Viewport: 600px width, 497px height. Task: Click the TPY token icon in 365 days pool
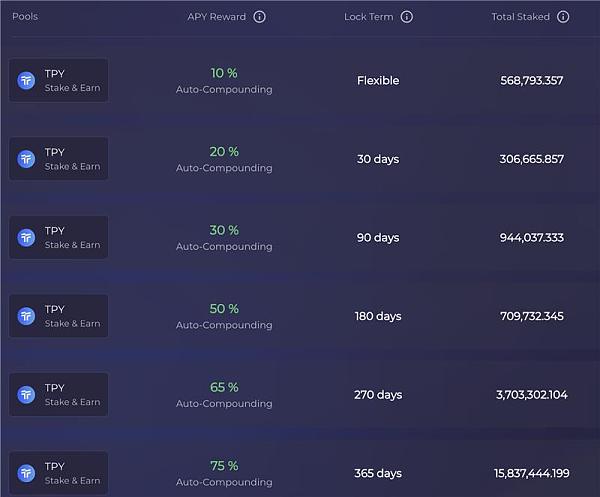27,473
